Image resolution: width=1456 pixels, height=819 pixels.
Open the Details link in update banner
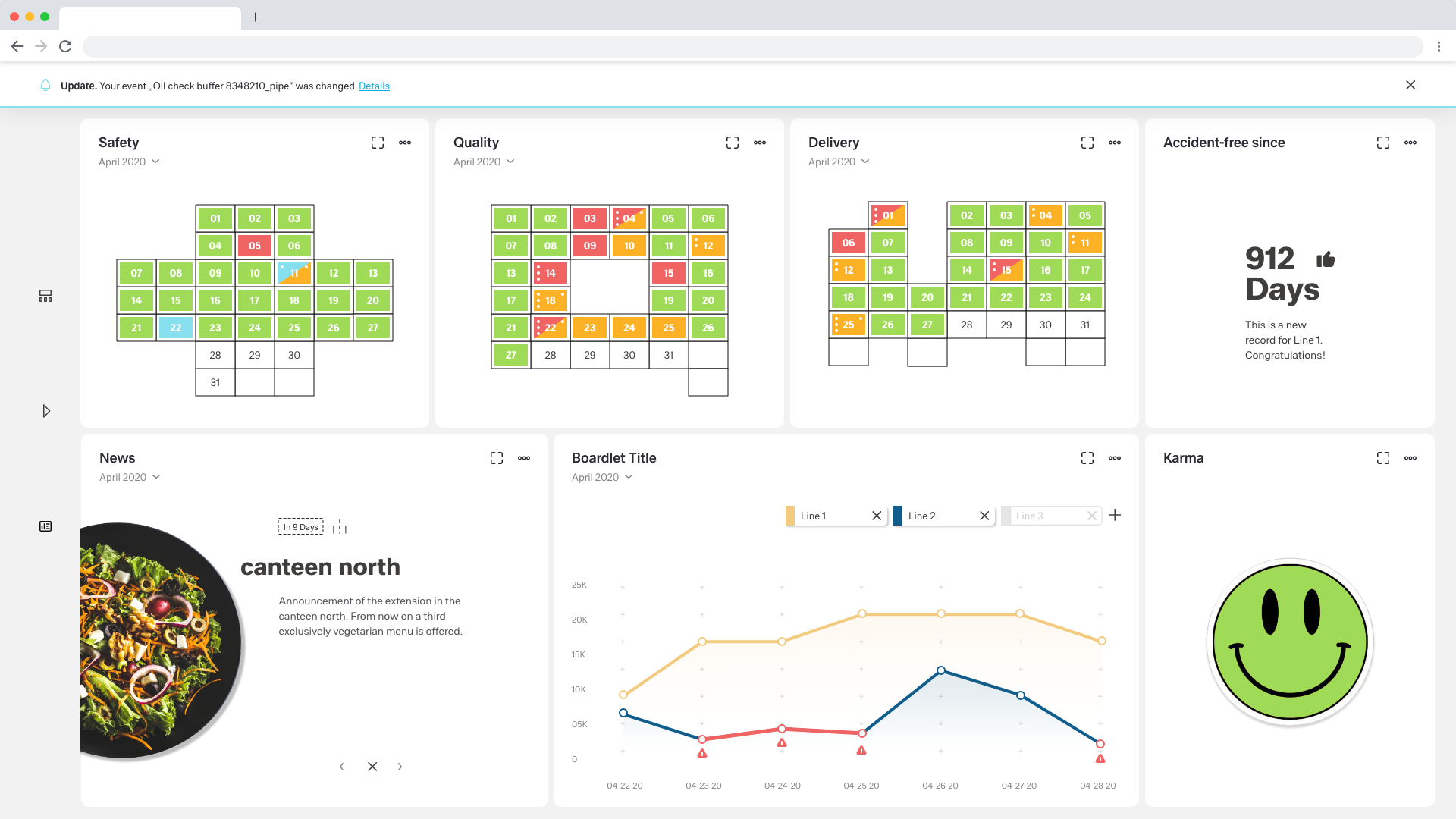(374, 86)
